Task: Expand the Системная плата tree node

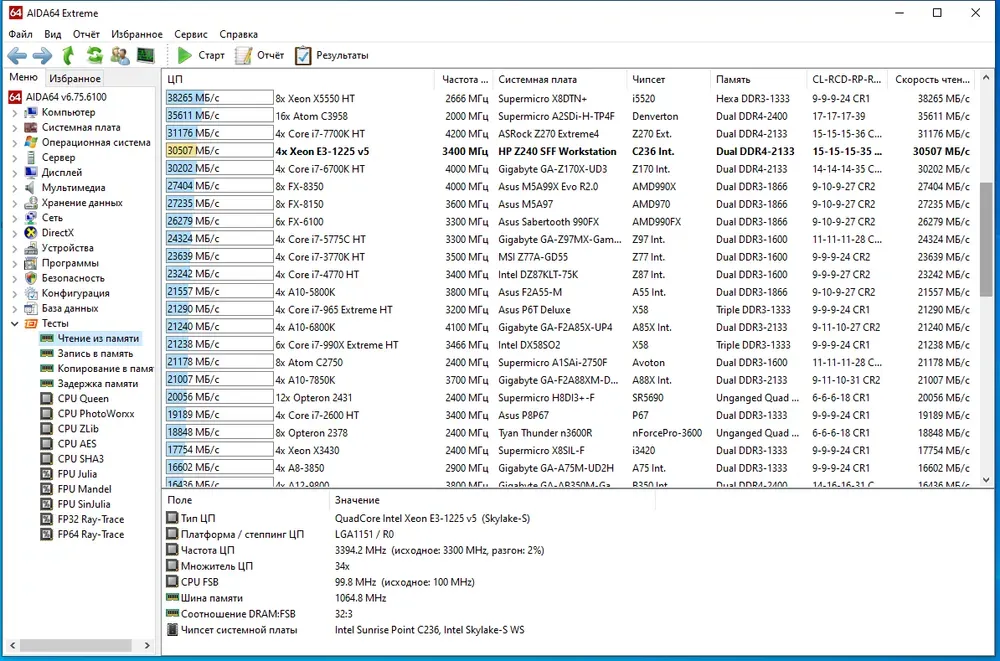Action: (x=15, y=128)
